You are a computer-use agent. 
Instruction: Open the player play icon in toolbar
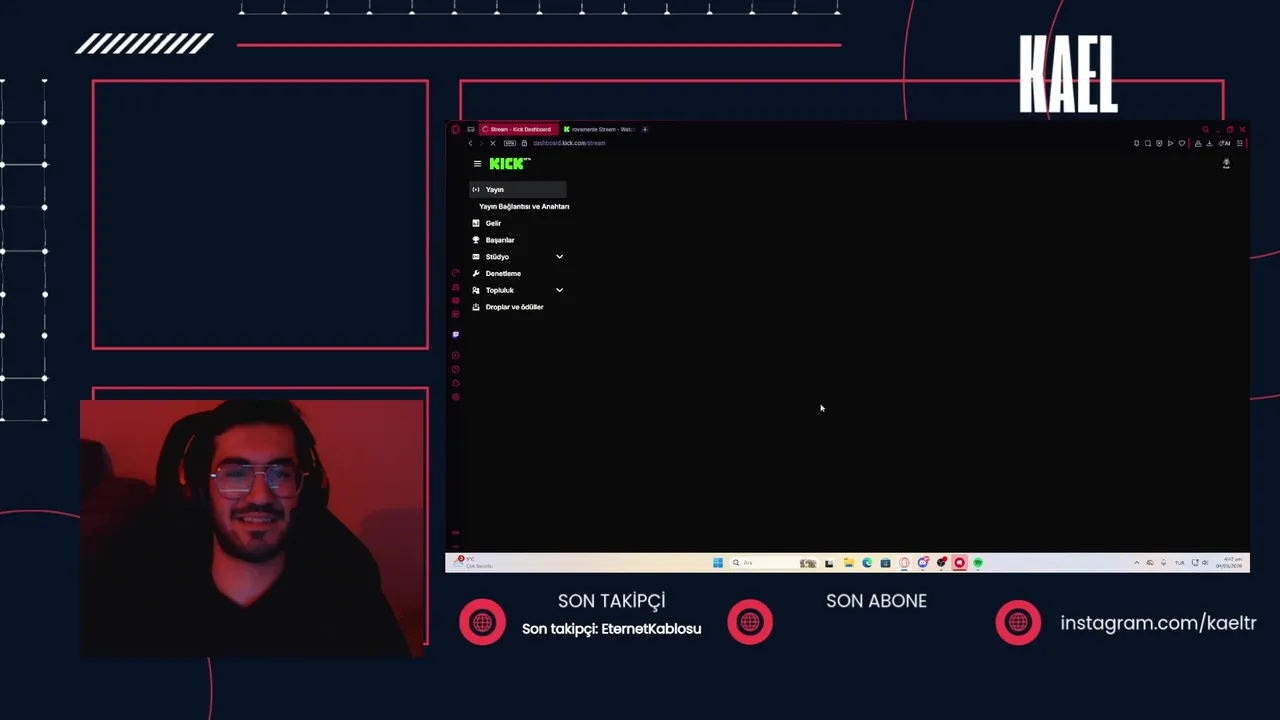point(1170,143)
